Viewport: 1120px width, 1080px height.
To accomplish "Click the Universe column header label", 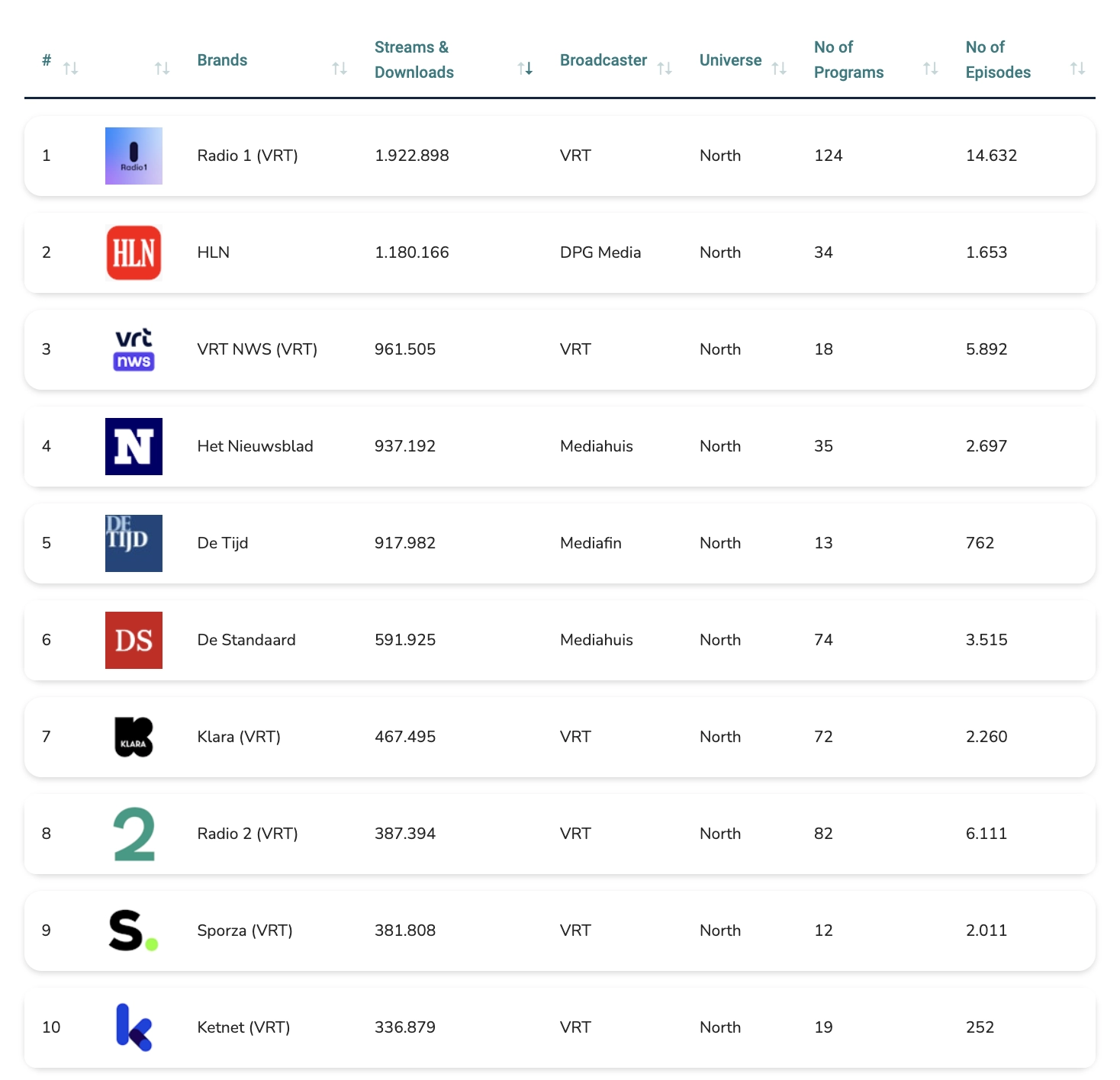I will click(x=730, y=60).
